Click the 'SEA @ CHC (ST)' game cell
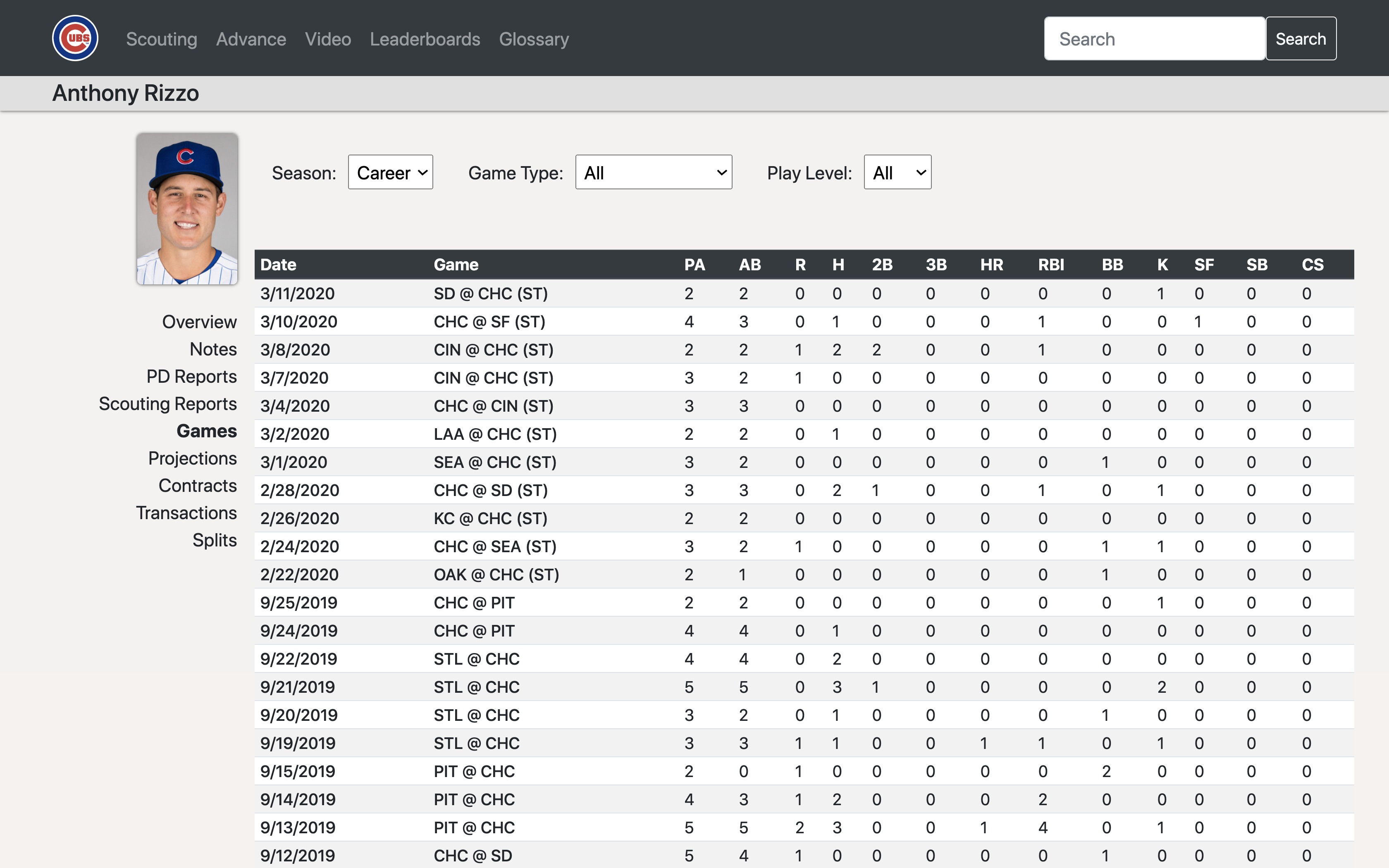The image size is (1389, 868). tap(495, 462)
